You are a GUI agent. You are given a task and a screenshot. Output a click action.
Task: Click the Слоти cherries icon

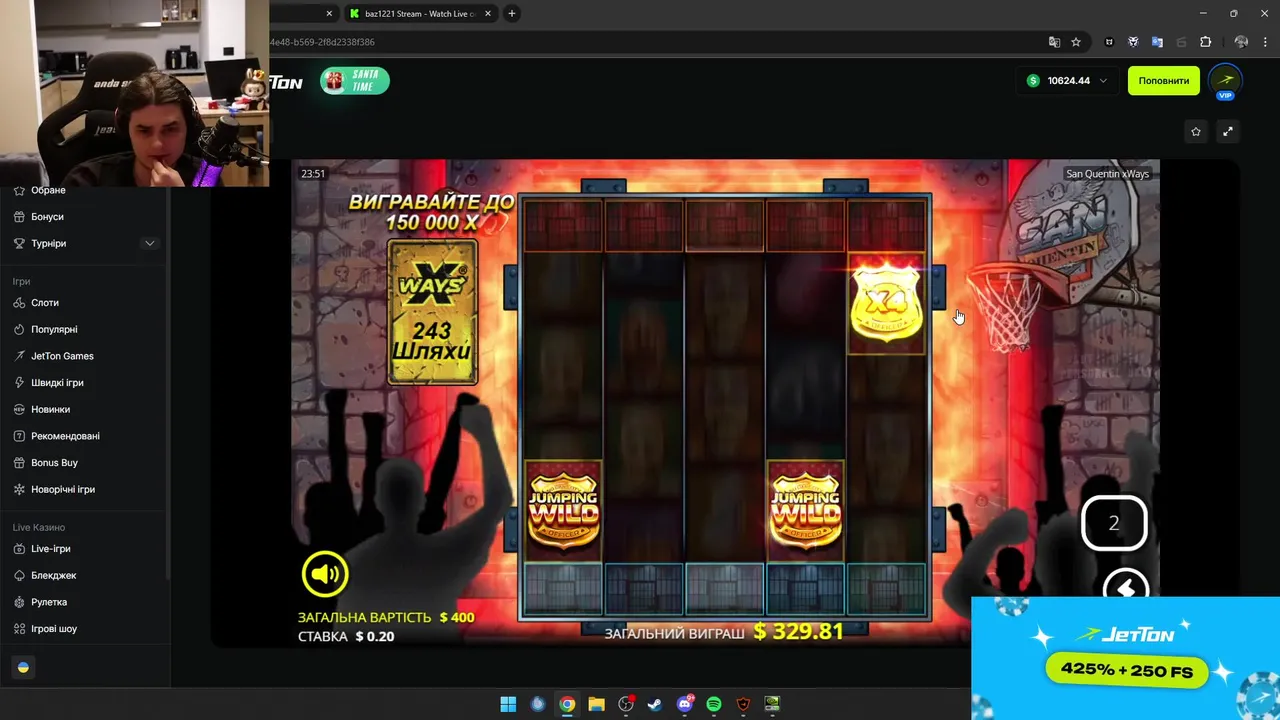pos(20,303)
